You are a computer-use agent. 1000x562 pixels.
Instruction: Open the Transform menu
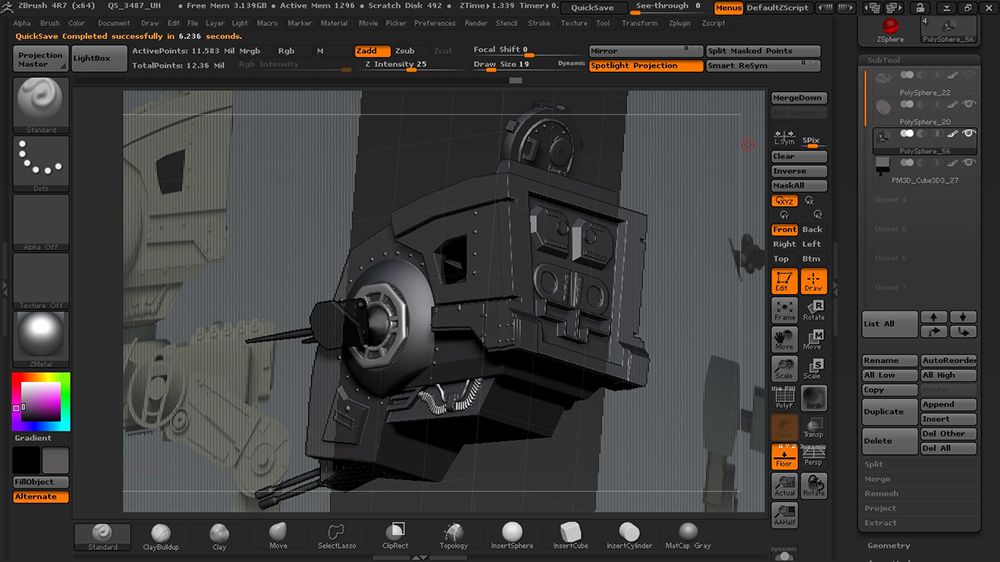[x=640, y=23]
